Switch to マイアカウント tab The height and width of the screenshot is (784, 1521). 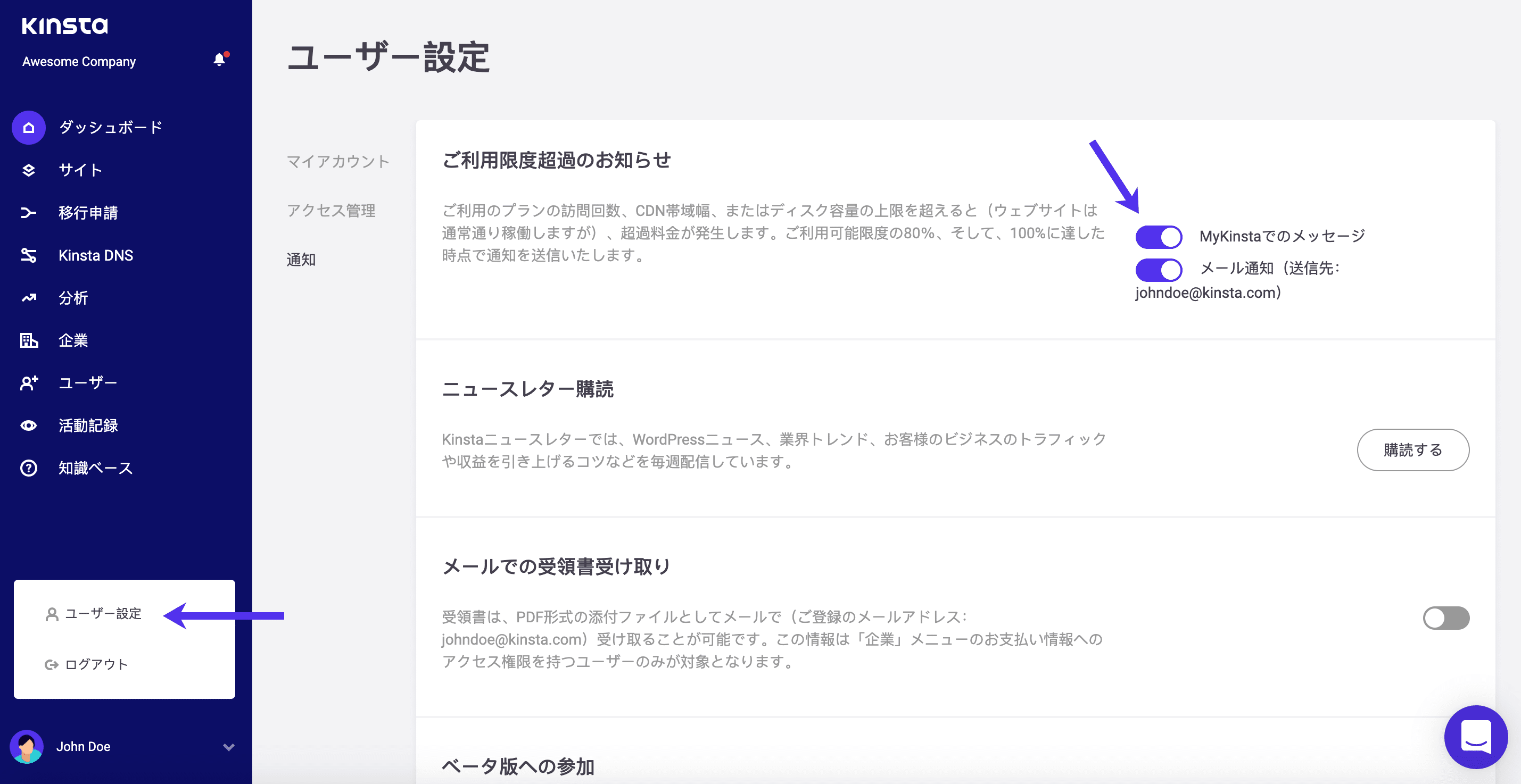tap(338, 162)
